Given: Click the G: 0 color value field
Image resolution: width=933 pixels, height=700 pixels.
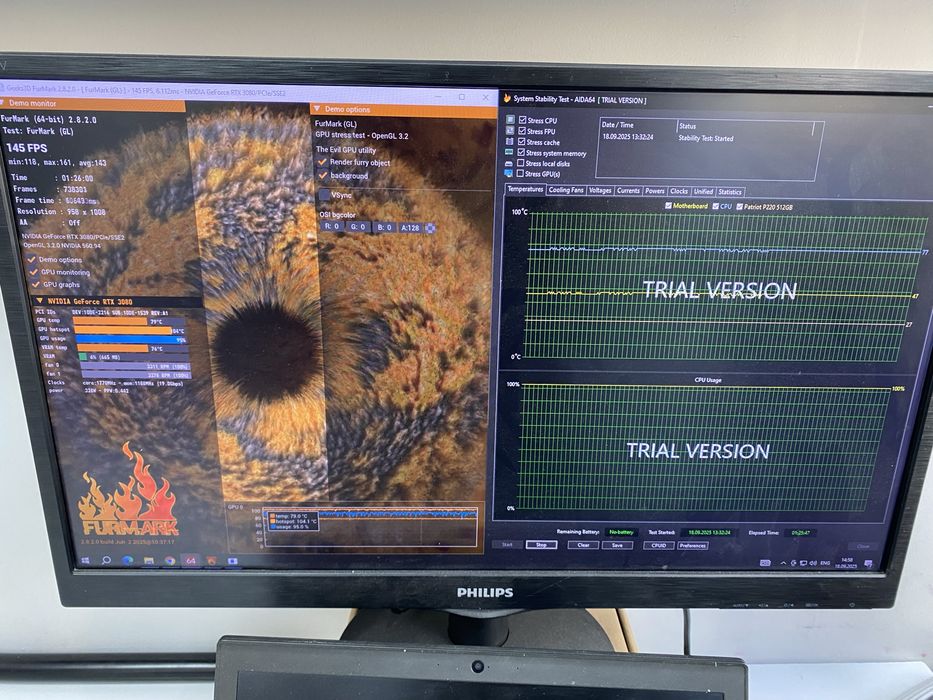Looking at the screenshot, I should pos(358,227).
